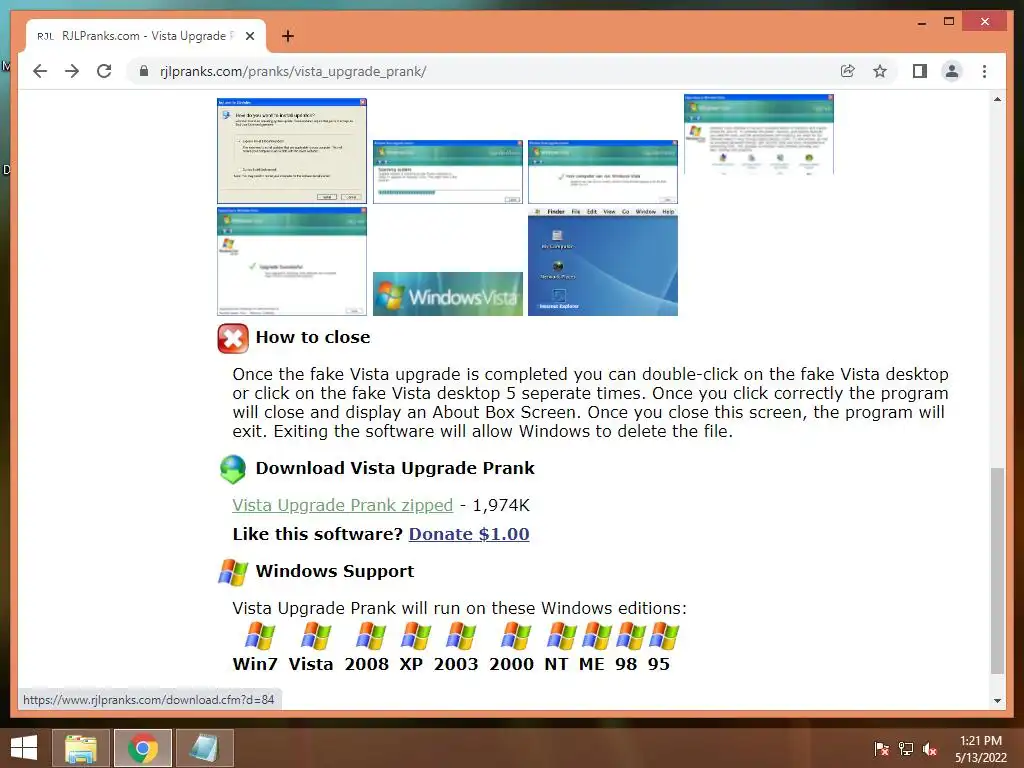
Task: Close the RJLPranks.com tab
Action: pos(249,36)
